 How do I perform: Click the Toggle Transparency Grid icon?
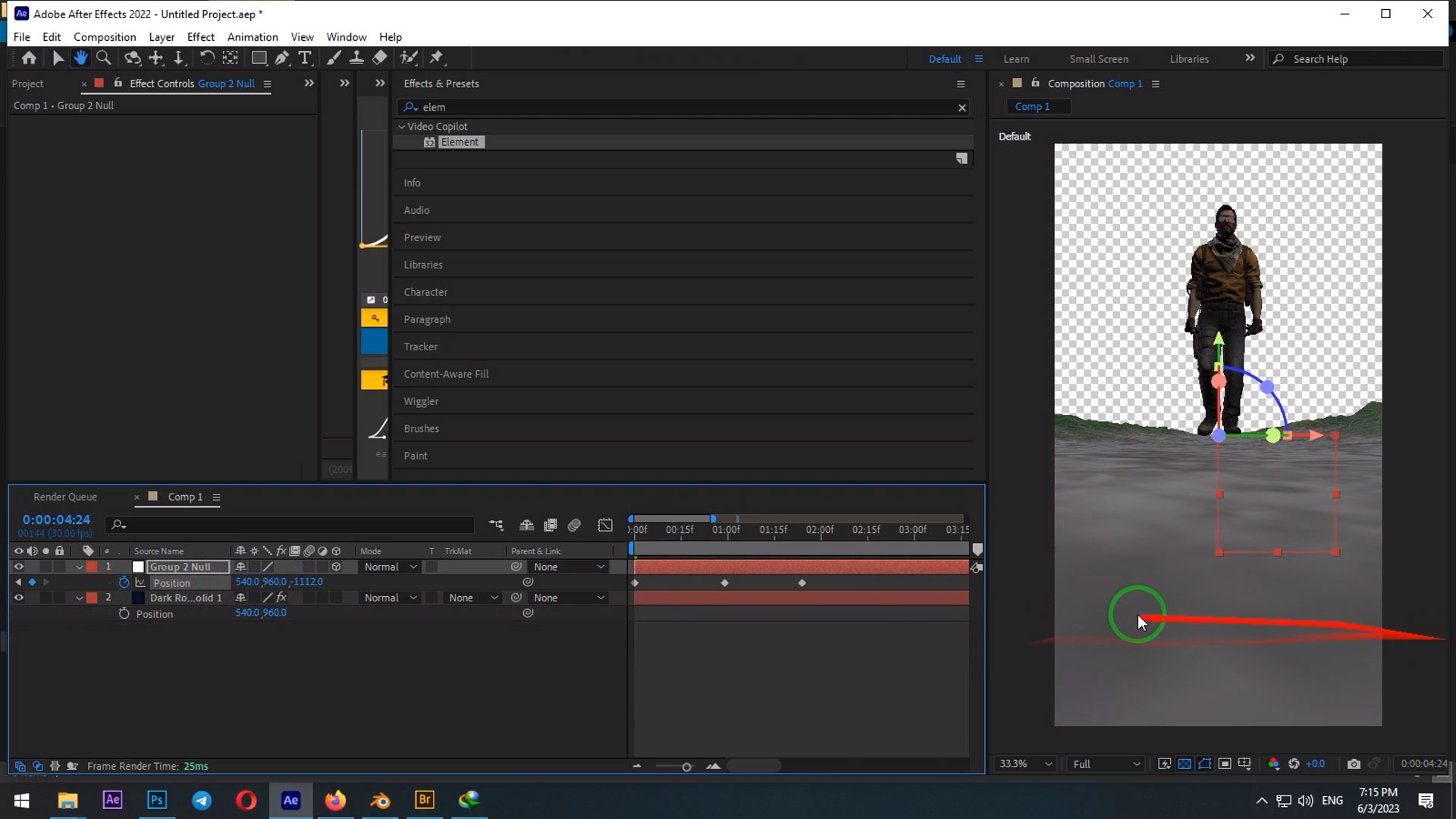pos(1185,764)
